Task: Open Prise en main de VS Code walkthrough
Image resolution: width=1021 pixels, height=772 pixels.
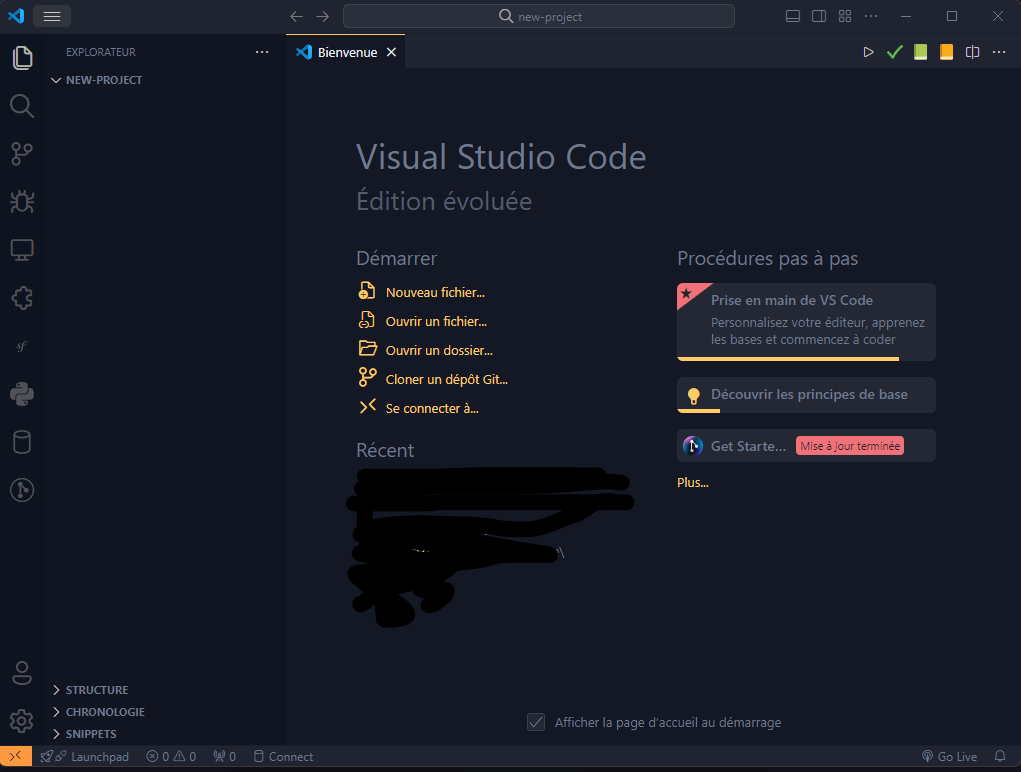Action: click(806, 322)
